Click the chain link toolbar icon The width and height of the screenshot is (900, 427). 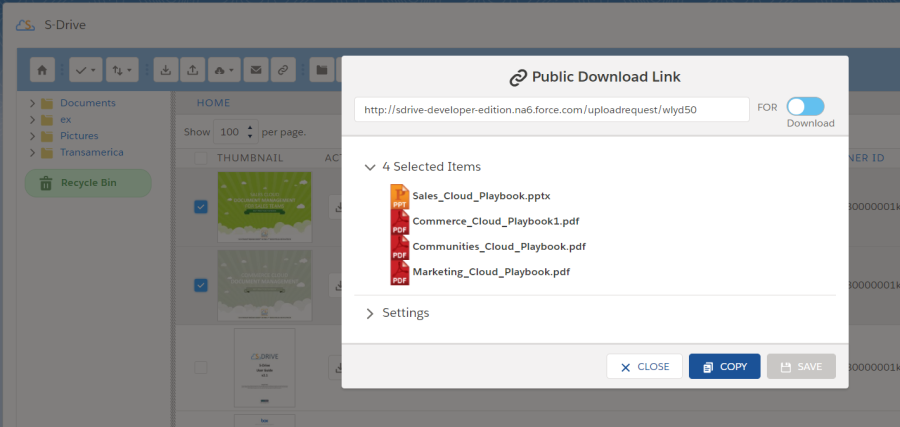coord(284,70)
